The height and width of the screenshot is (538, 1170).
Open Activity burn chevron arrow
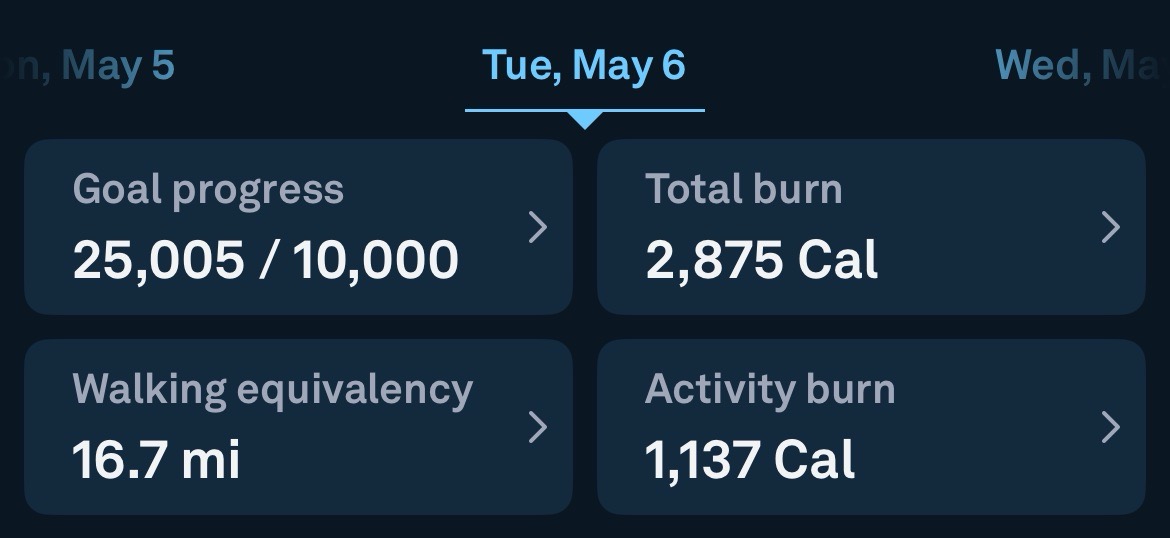[x=1111, y=427]
